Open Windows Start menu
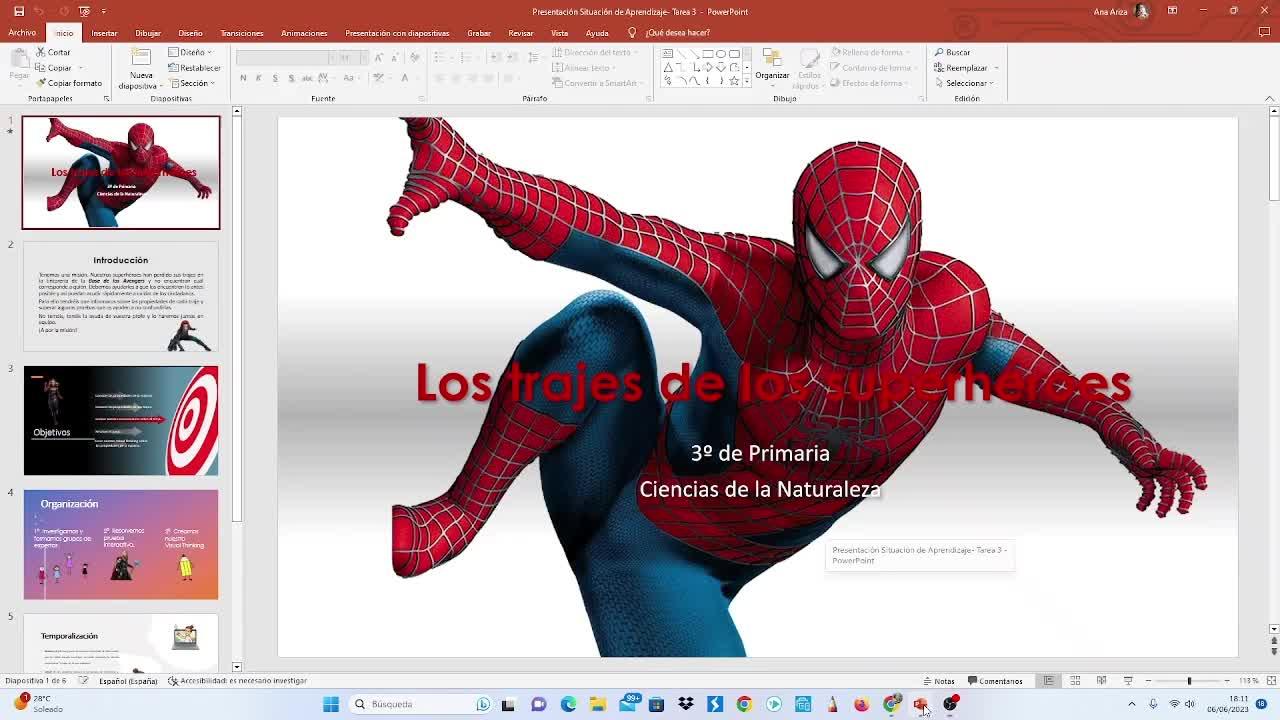1280x720 pixels. [x=331, y=704]
